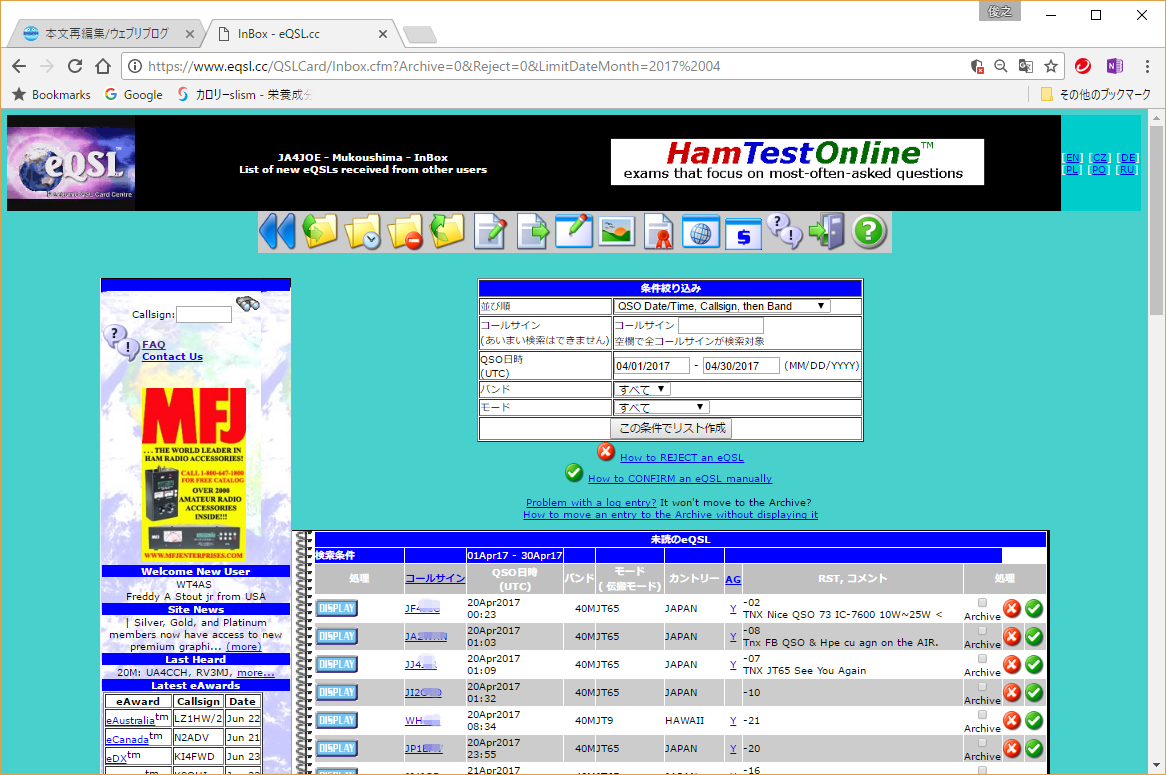Open the band filter dropdown

click(x=642, y=389)
